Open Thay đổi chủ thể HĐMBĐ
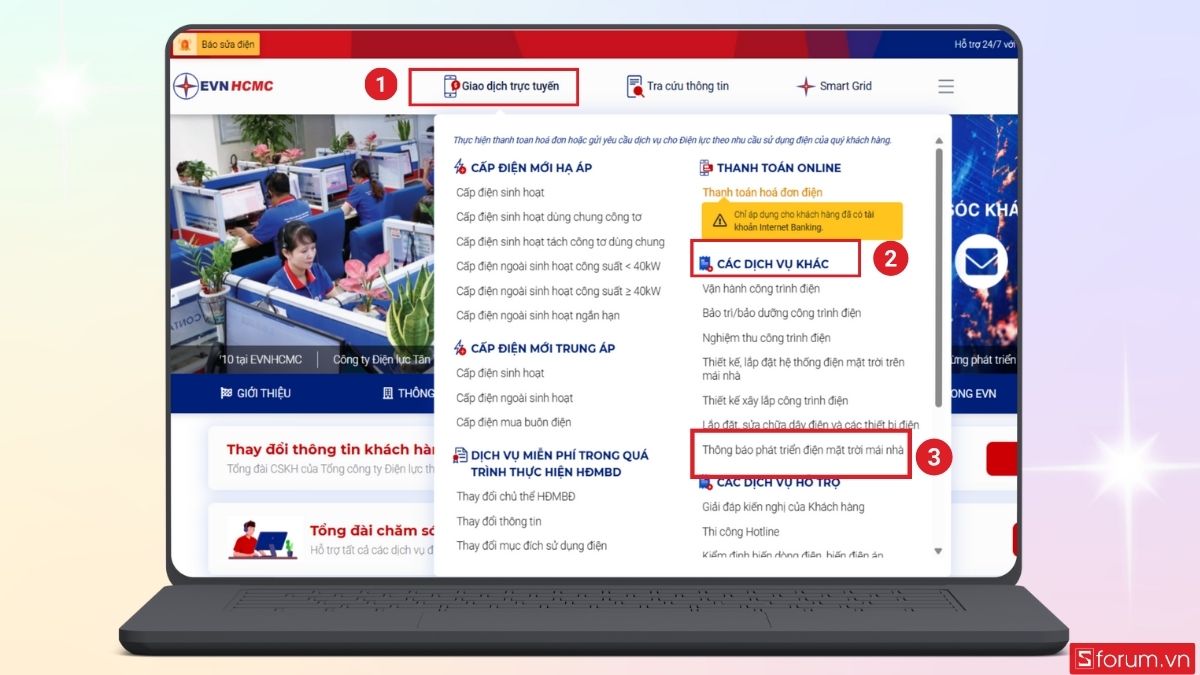 (516, 496)
